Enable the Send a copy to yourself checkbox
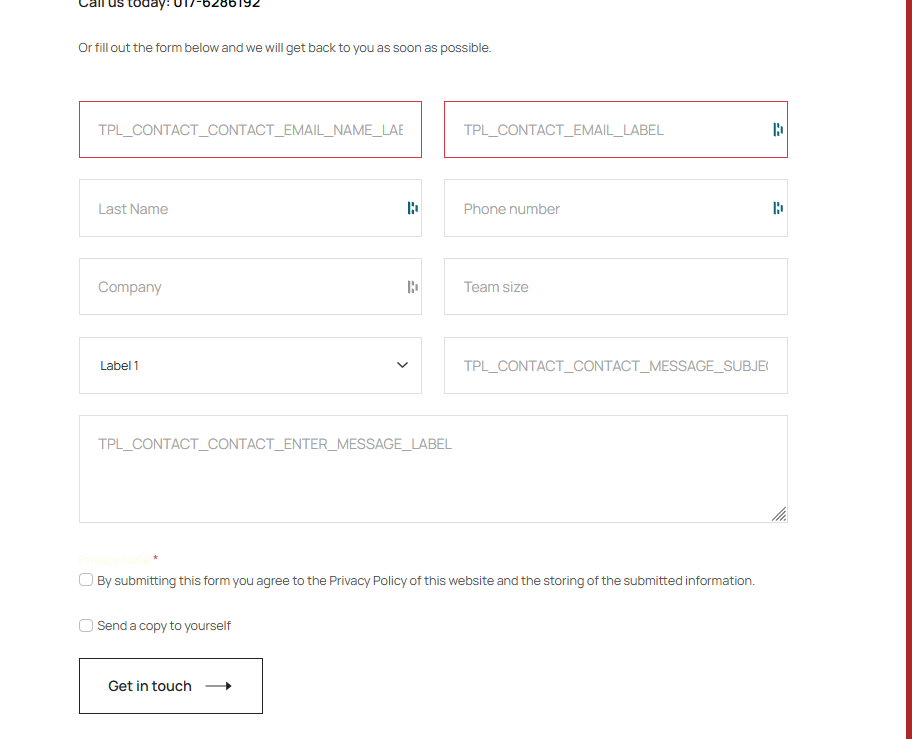 click(86, 626)
